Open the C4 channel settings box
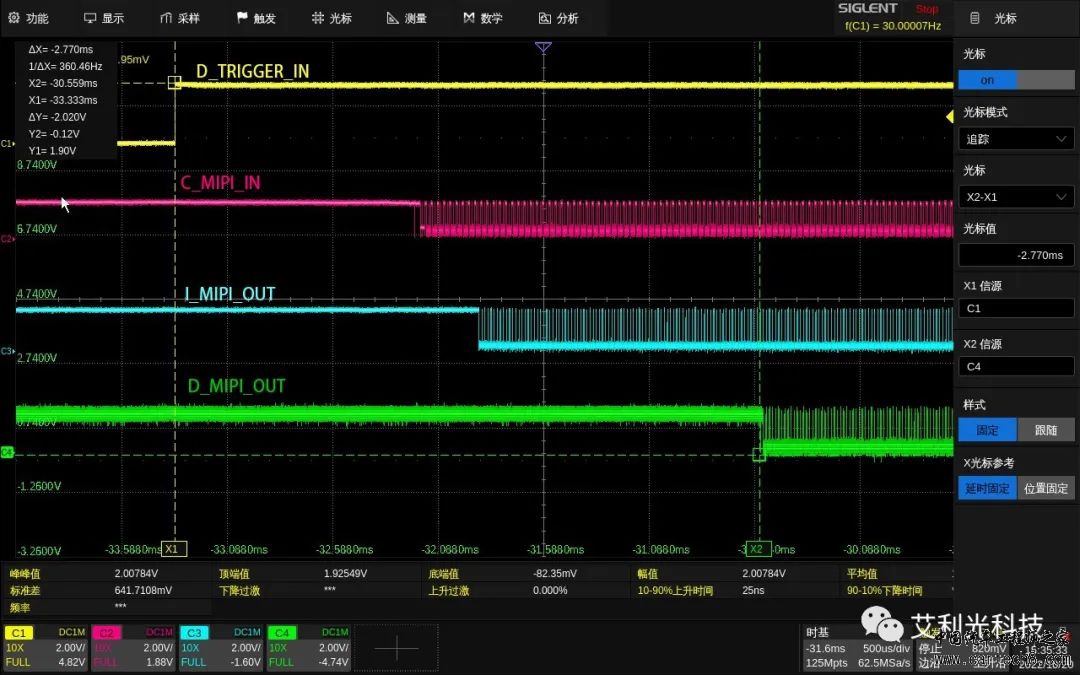Screen dimensions: 1080x675 tap(309, 647)
